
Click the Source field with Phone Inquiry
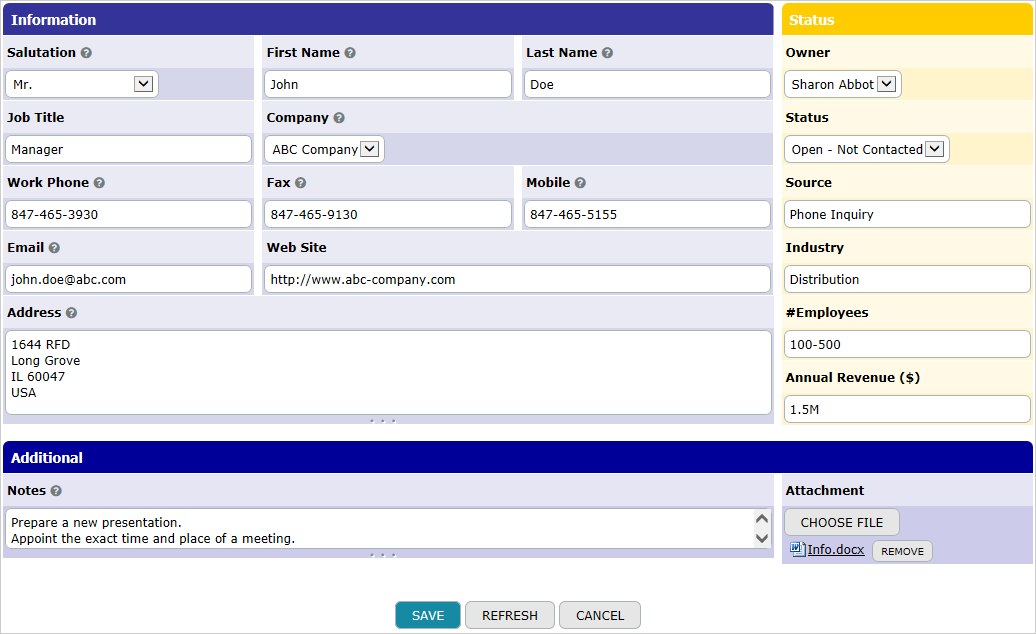coord(907,215)
